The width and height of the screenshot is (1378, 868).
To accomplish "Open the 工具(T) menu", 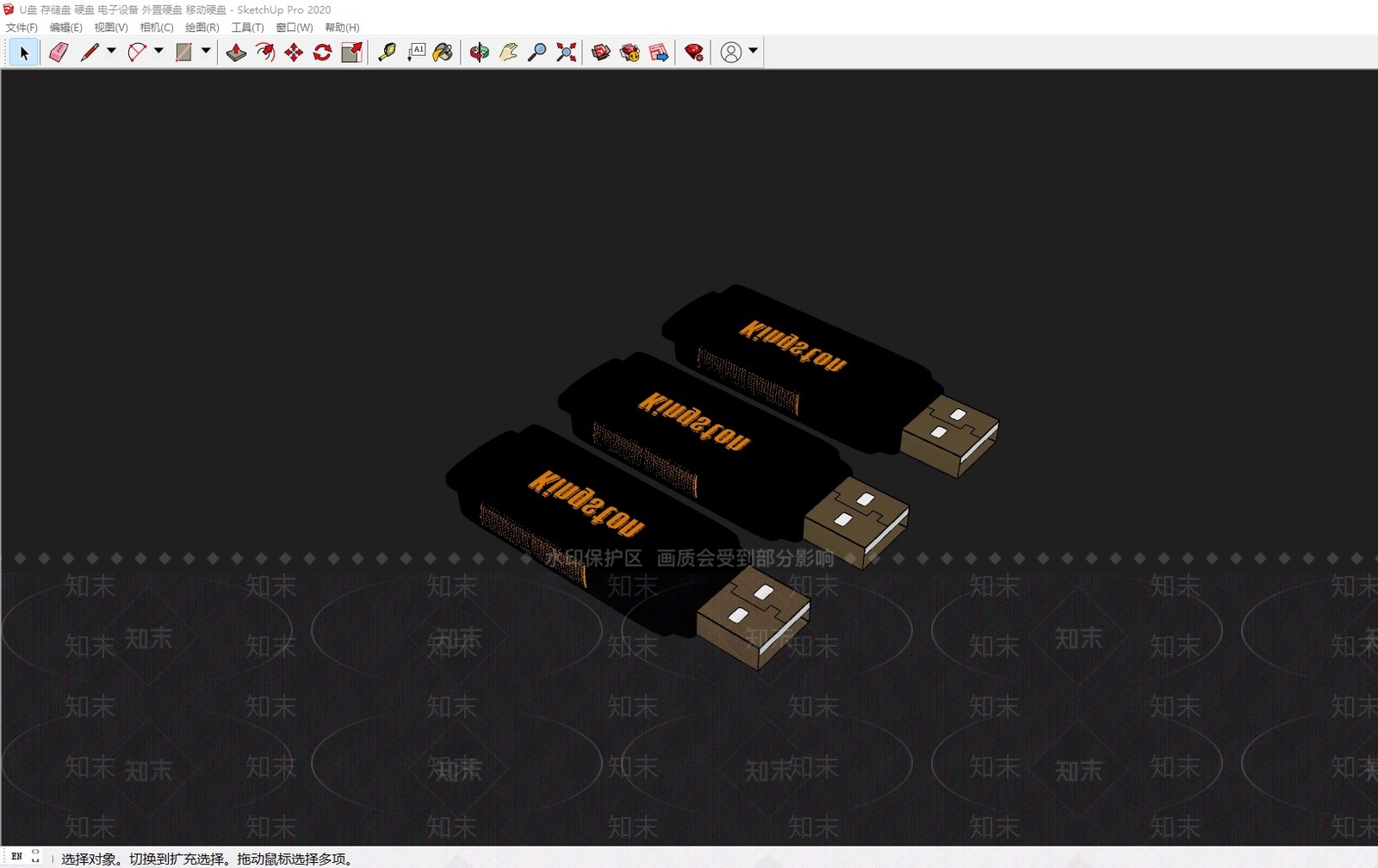I will click(247, 28).
